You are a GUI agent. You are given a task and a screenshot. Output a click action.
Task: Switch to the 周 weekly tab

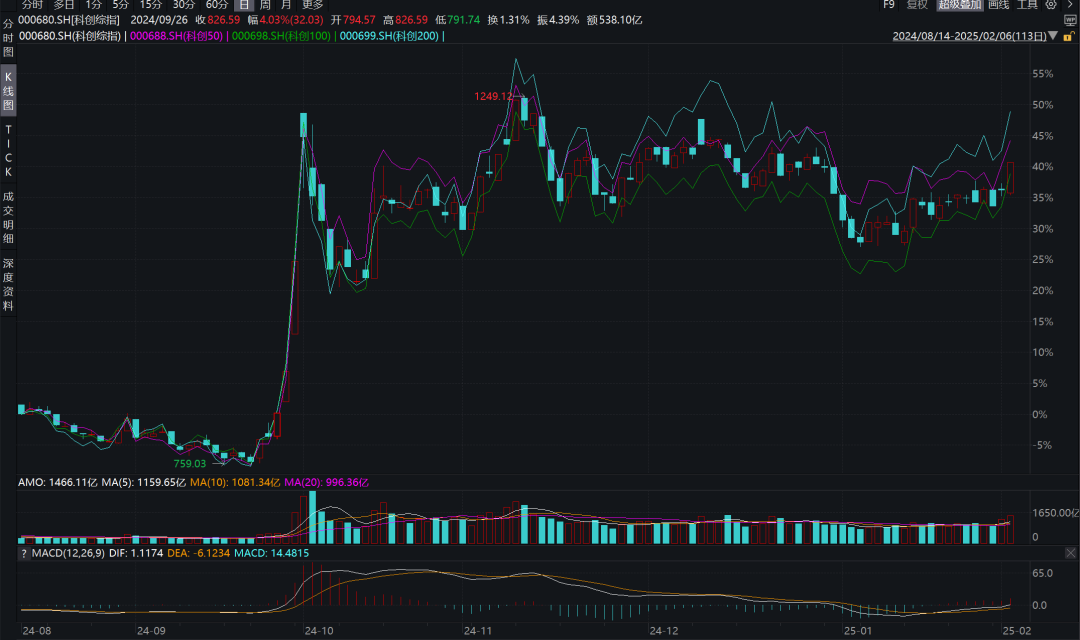point(265,5)
